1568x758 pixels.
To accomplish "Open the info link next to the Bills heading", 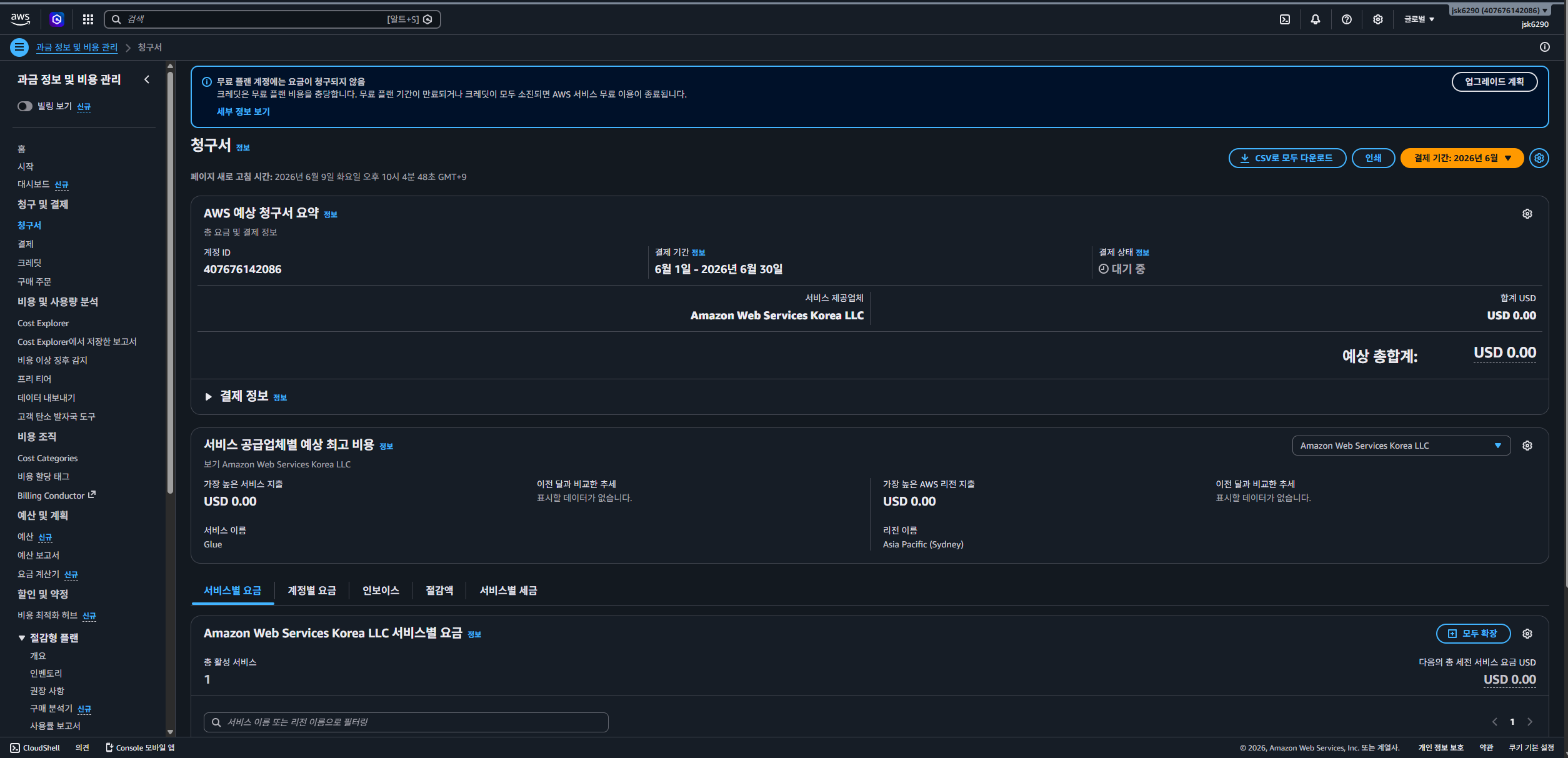I will pos(243,148).
